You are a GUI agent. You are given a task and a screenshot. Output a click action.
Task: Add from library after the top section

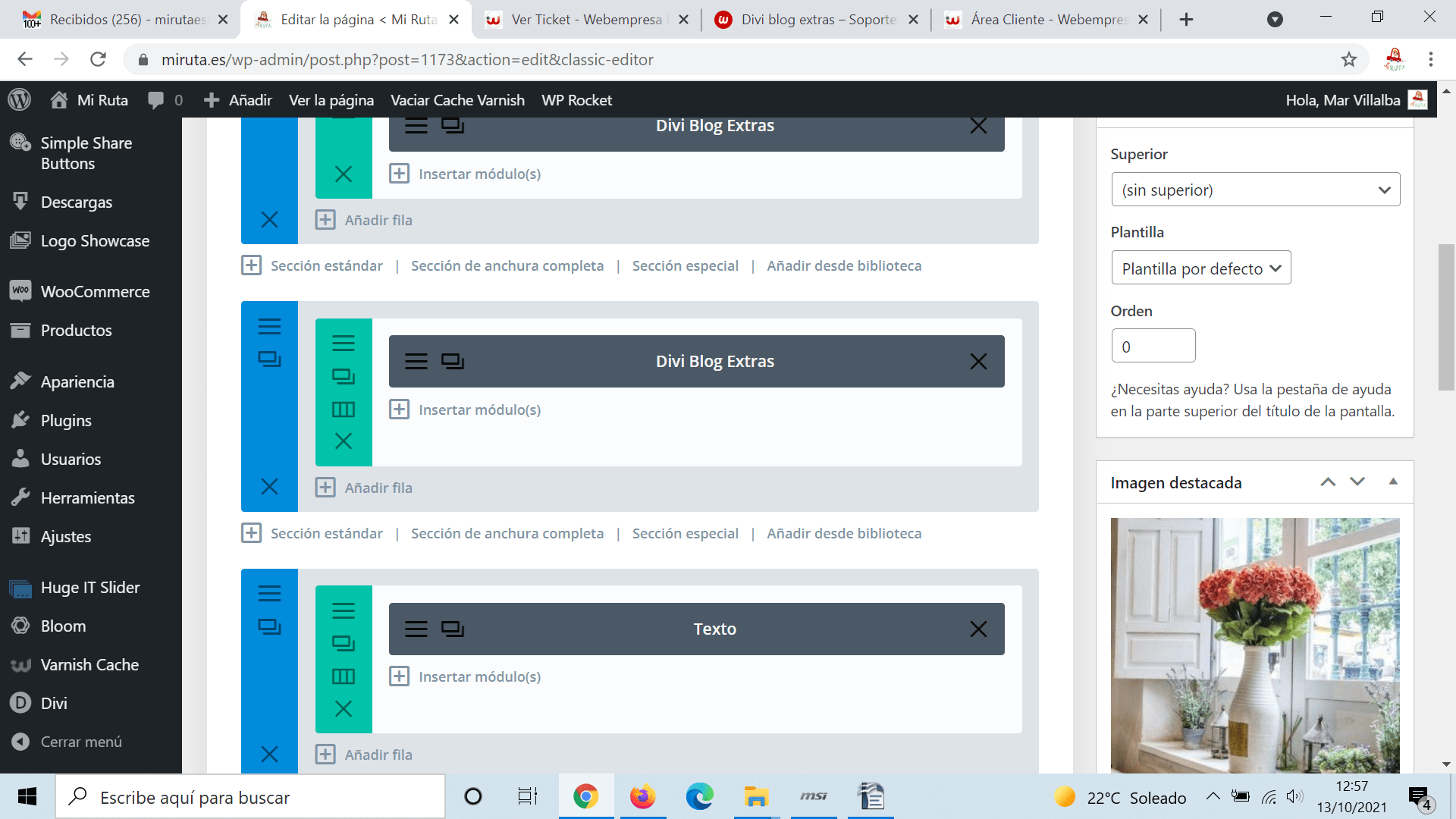(844, 266)
